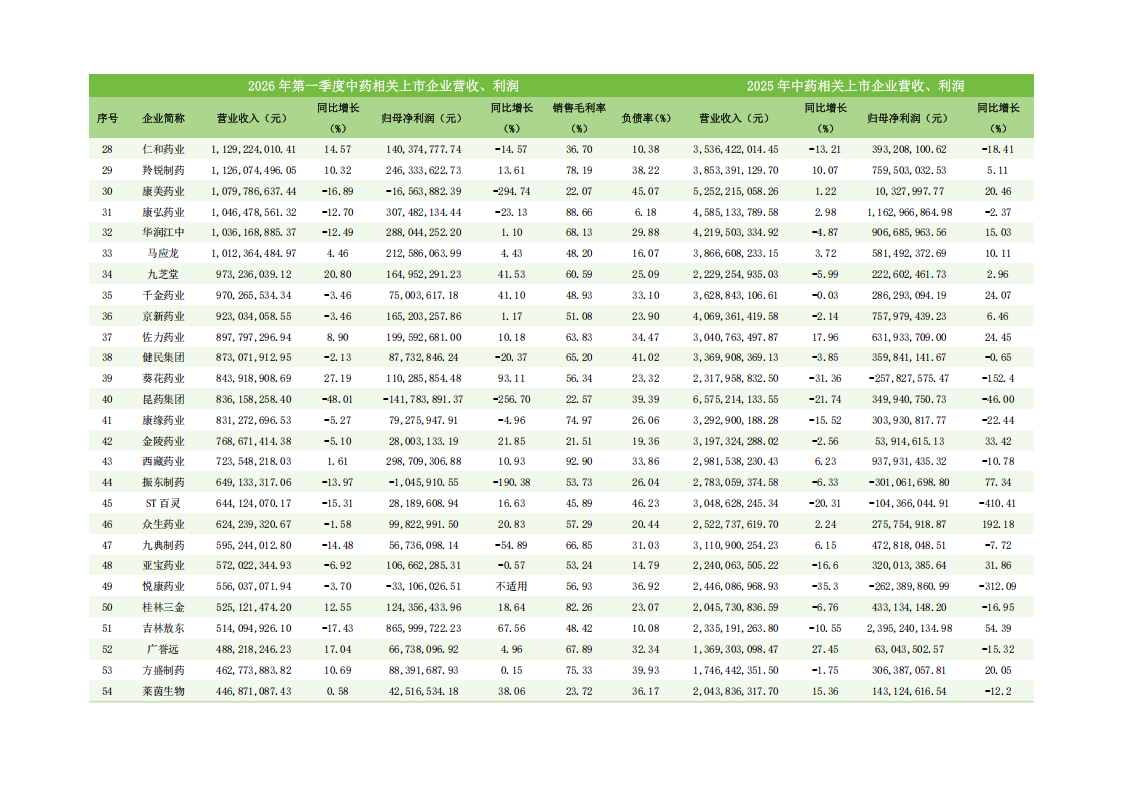Select revenue value 973,236,039.12
The height and width of the screenshot is (794, 1123).
pyautogui.click(x=254, y=274)
